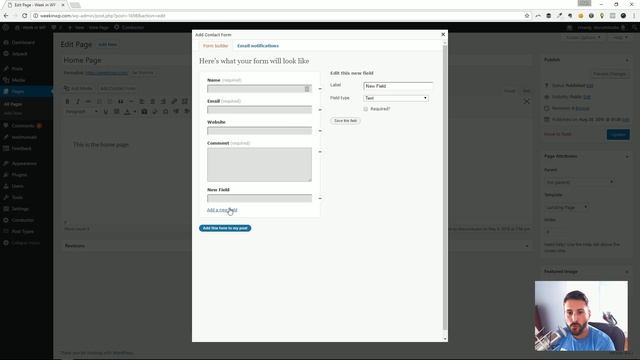Click the Italic icon in page editor

coord(78,101)
